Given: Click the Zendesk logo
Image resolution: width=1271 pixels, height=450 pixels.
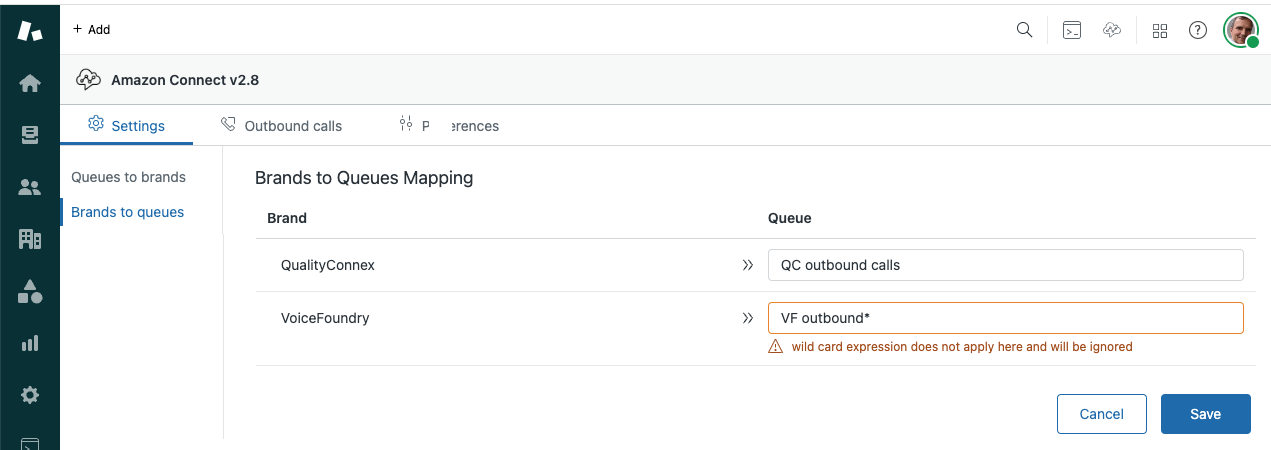Looking at the screenshot, I should point(30,30).
